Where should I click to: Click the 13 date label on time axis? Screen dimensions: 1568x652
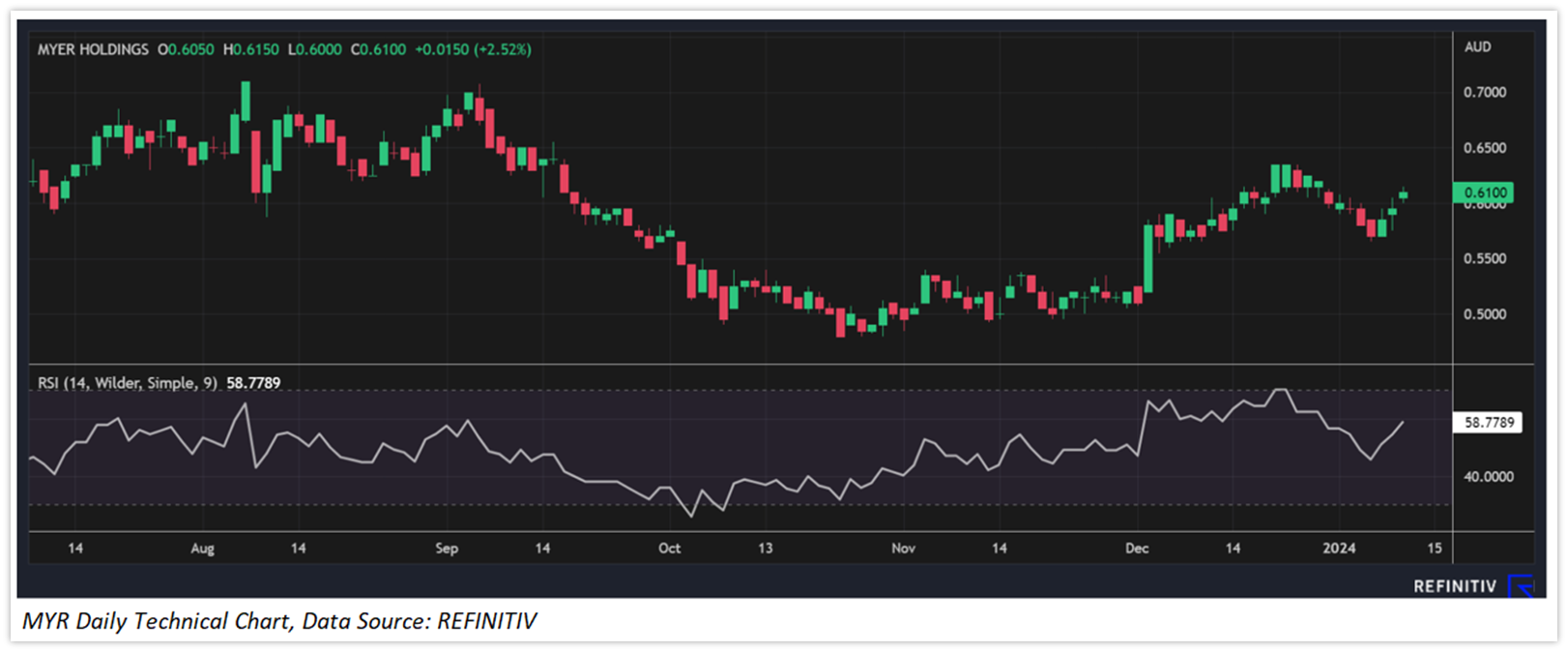765,548
